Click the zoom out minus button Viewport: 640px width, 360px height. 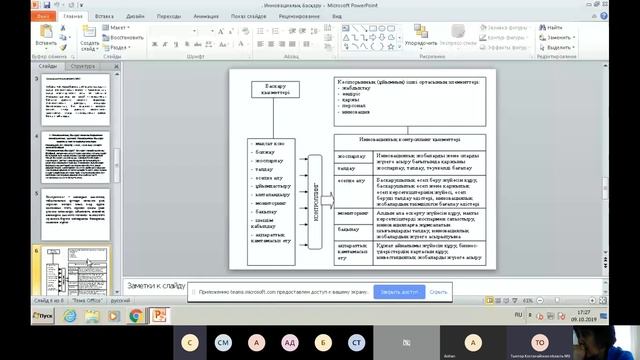[x=540, y=300]
